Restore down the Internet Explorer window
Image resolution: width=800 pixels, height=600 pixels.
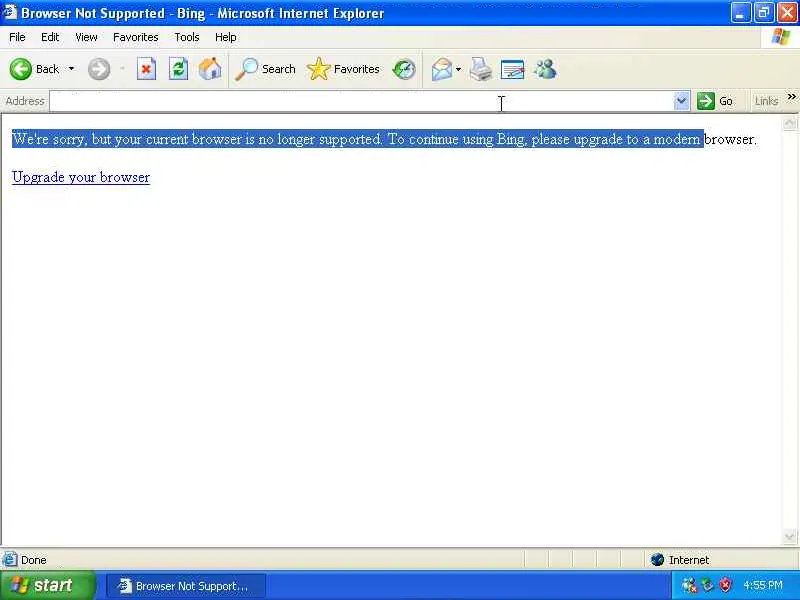tap(764, 13)
